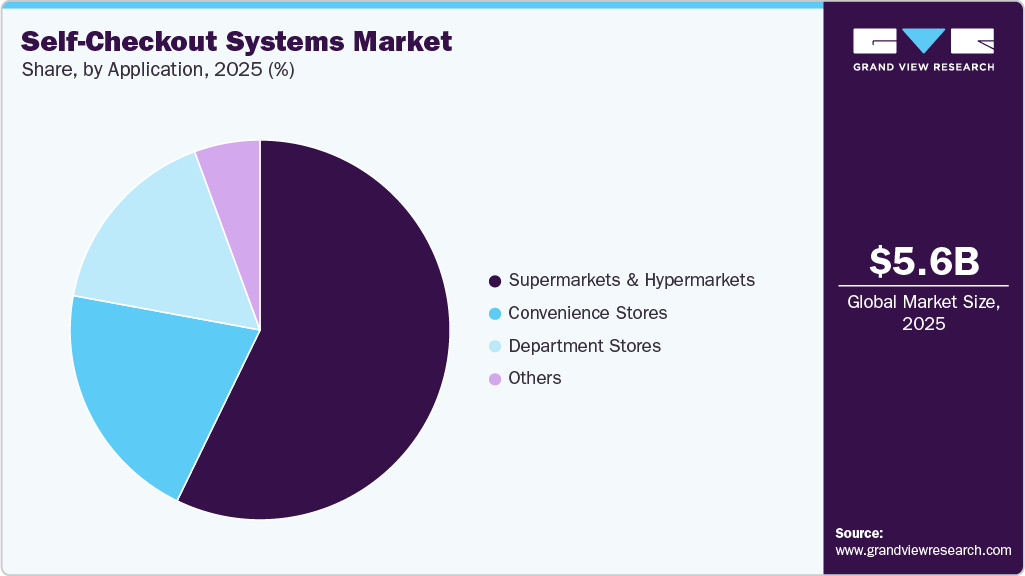
Task: Select the Convenience Stores legend bullet
Action: point(494,313)
